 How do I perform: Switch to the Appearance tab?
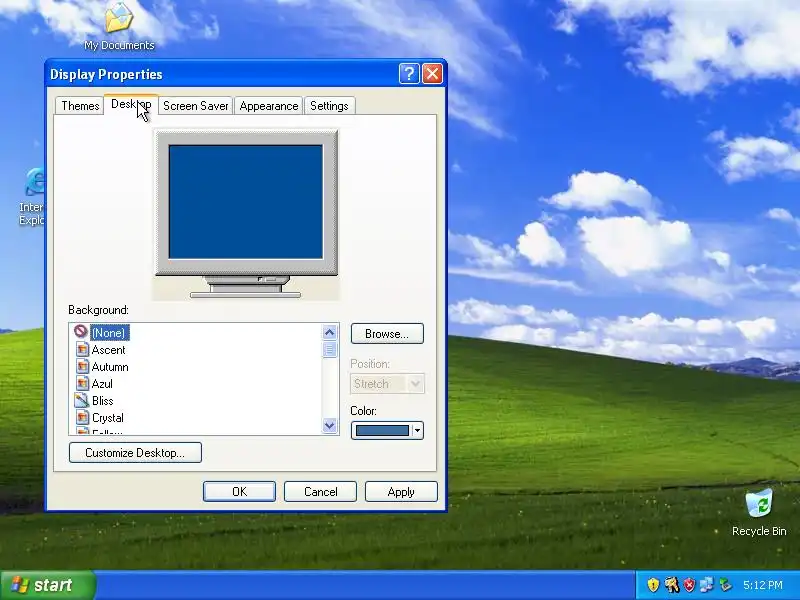(268, 106)
